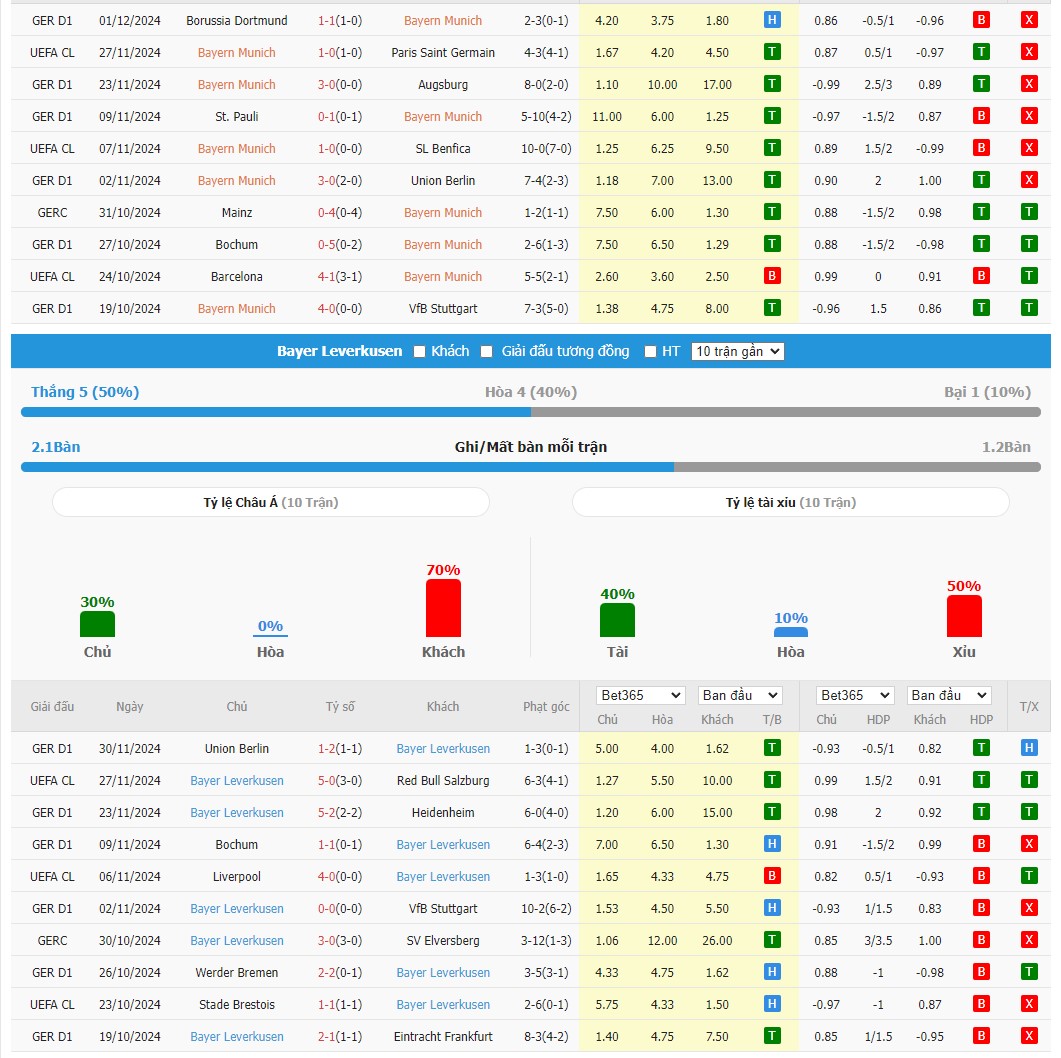Check the HT checkbox

point(650,352)
